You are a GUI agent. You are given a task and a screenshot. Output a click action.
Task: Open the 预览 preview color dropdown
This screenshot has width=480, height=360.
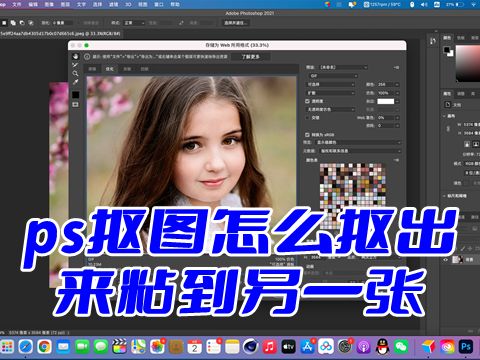358,142
